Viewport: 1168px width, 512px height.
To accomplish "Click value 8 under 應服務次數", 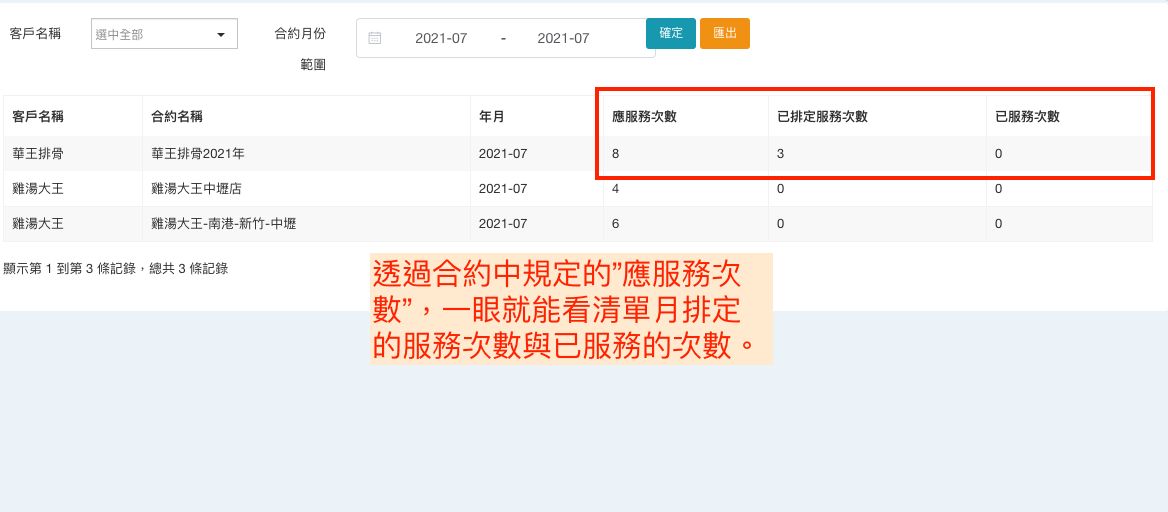I will tap(616, 154).
